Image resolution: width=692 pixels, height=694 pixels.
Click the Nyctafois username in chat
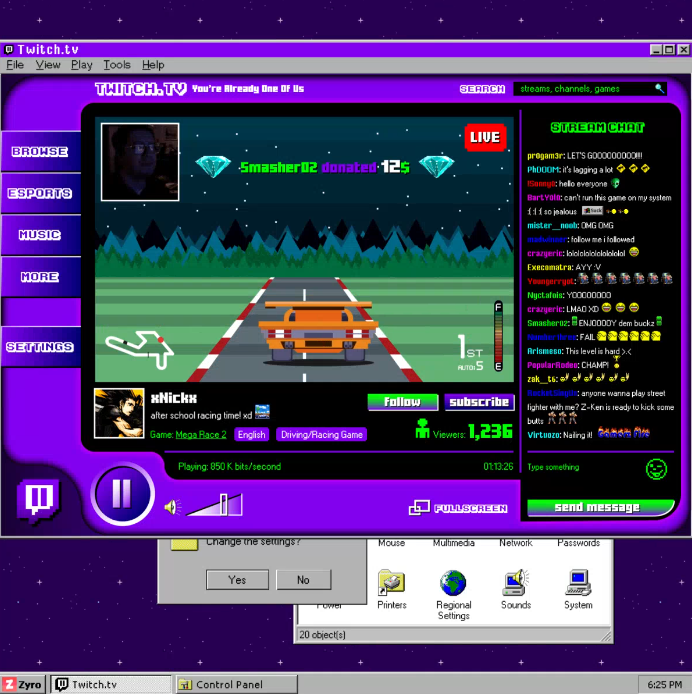click(545, 295)
